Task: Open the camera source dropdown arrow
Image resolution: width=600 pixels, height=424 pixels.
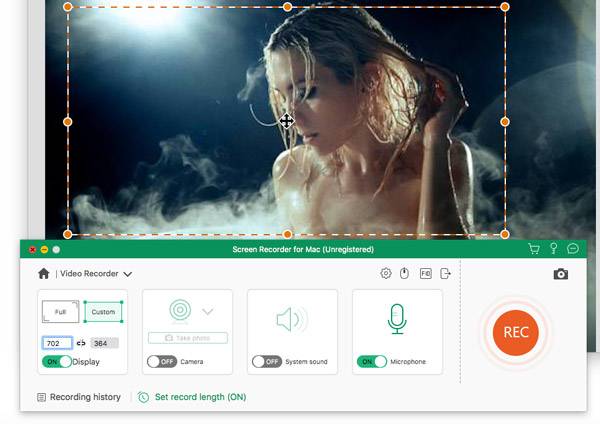Action: tap(208, 311)
